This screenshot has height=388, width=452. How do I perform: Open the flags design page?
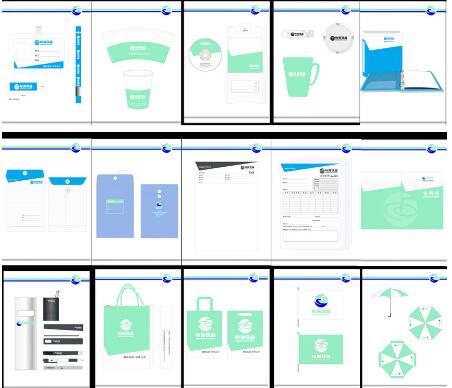click(317, 328)
